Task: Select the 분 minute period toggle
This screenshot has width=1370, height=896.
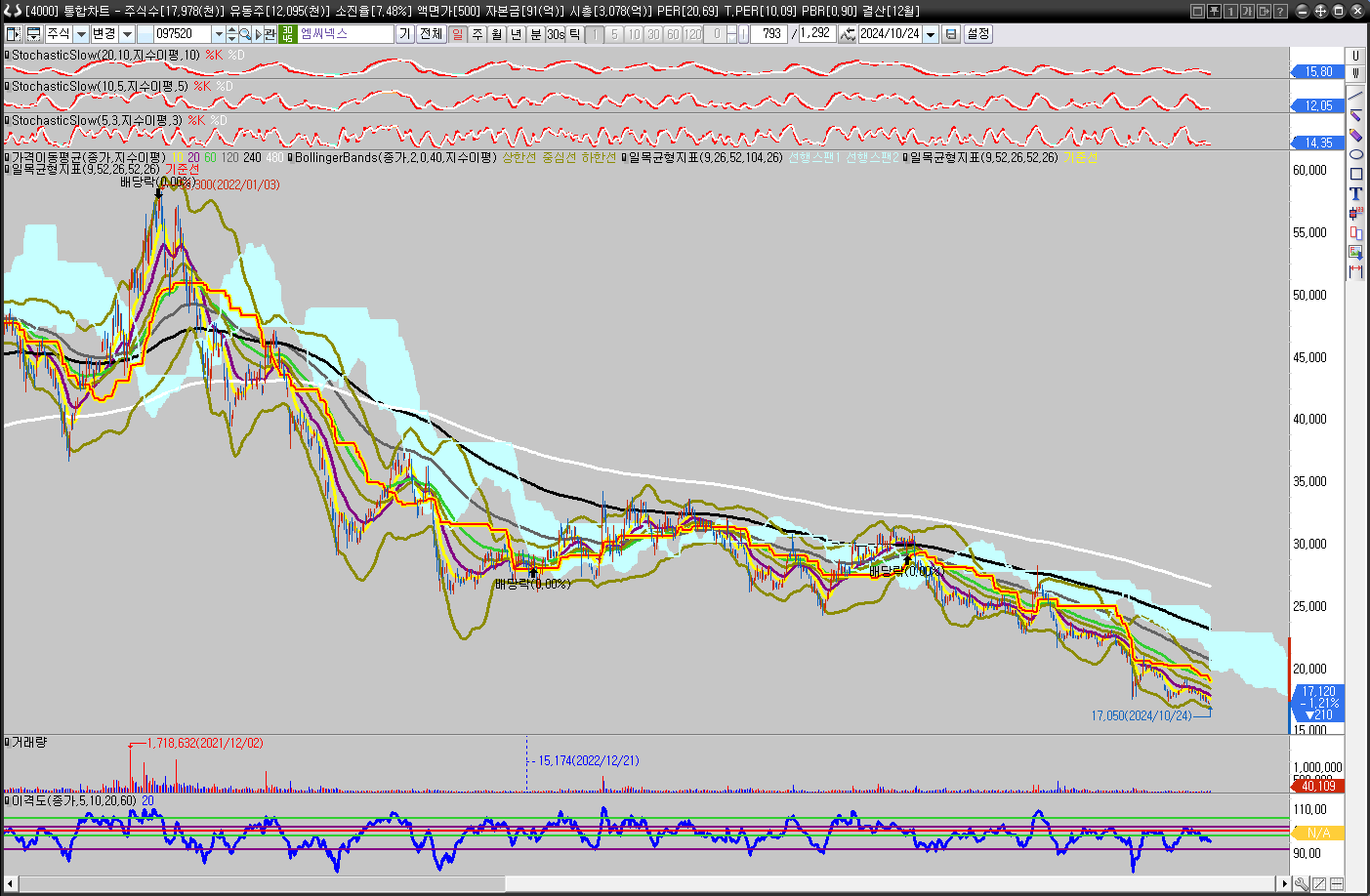Action: click(x=536, y=34)
